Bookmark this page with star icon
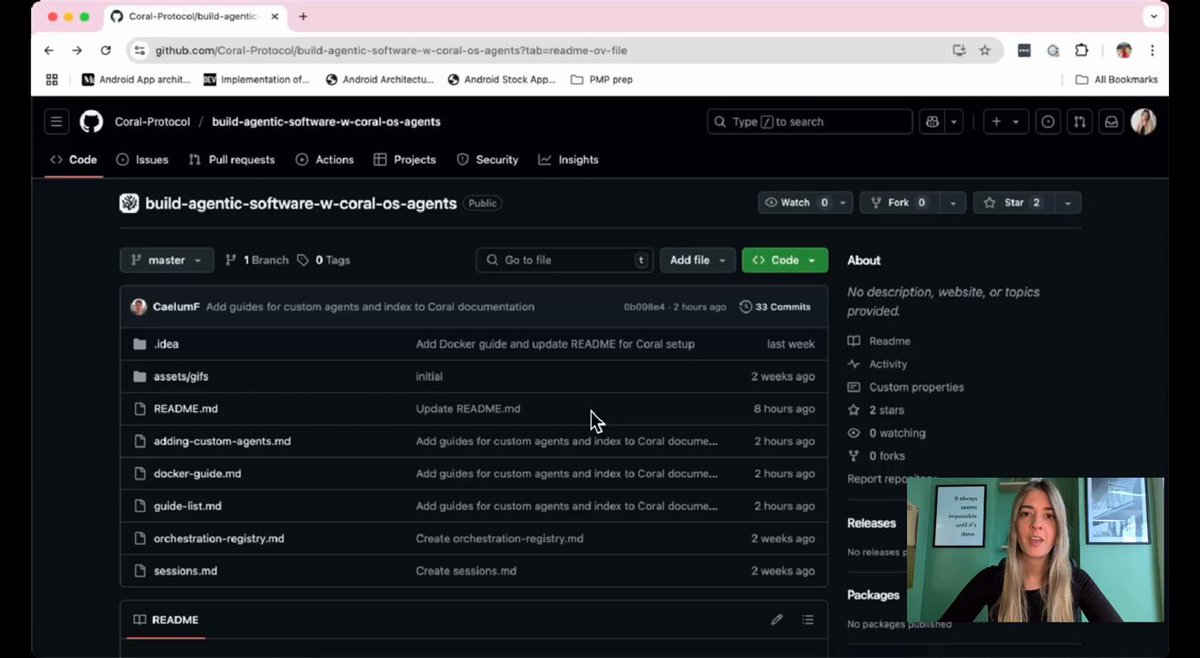The image size is (1200, 658). (x=985, y=50)
